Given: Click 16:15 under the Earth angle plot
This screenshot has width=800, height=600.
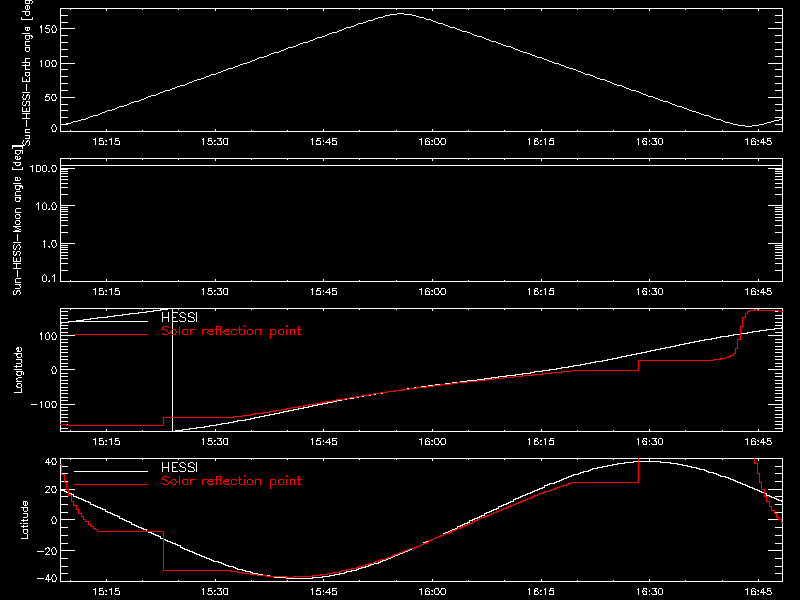Looking at the screenshot, I should click(541, 142).
